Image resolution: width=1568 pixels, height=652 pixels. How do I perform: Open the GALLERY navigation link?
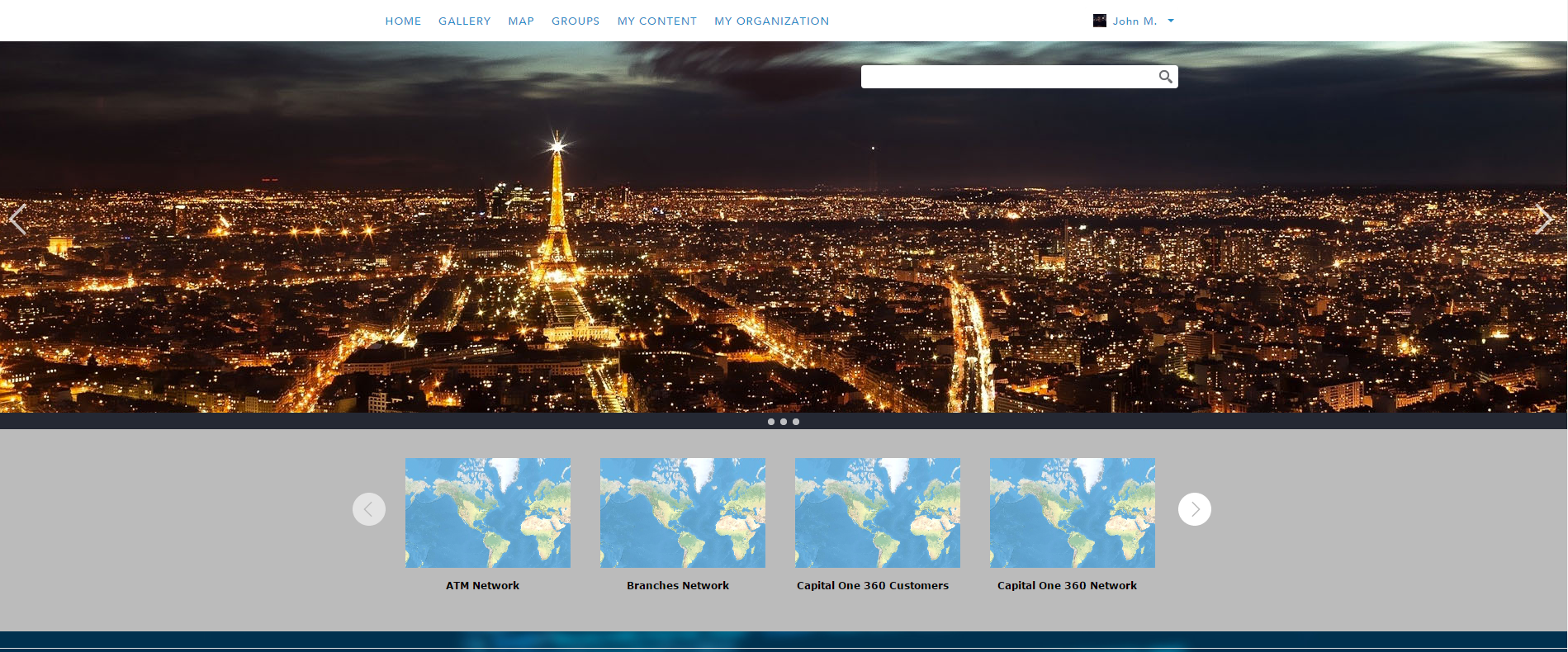tap(464, 21)
